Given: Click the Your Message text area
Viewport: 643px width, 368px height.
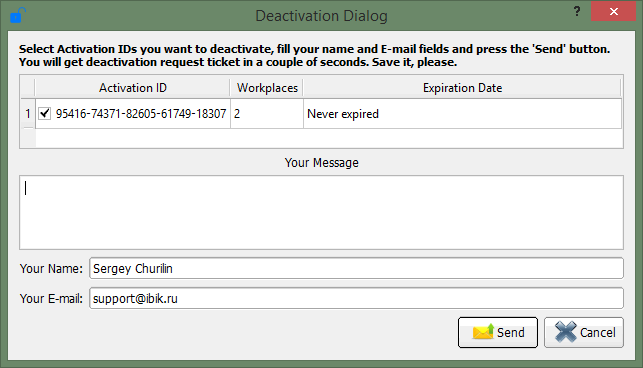Looking at the screenshot, I should (x=322, y=213).
